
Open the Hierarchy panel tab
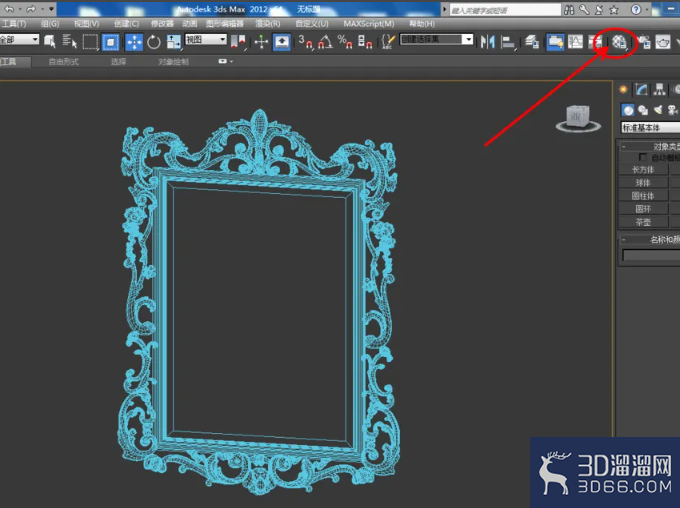click(x=660, y=90)
